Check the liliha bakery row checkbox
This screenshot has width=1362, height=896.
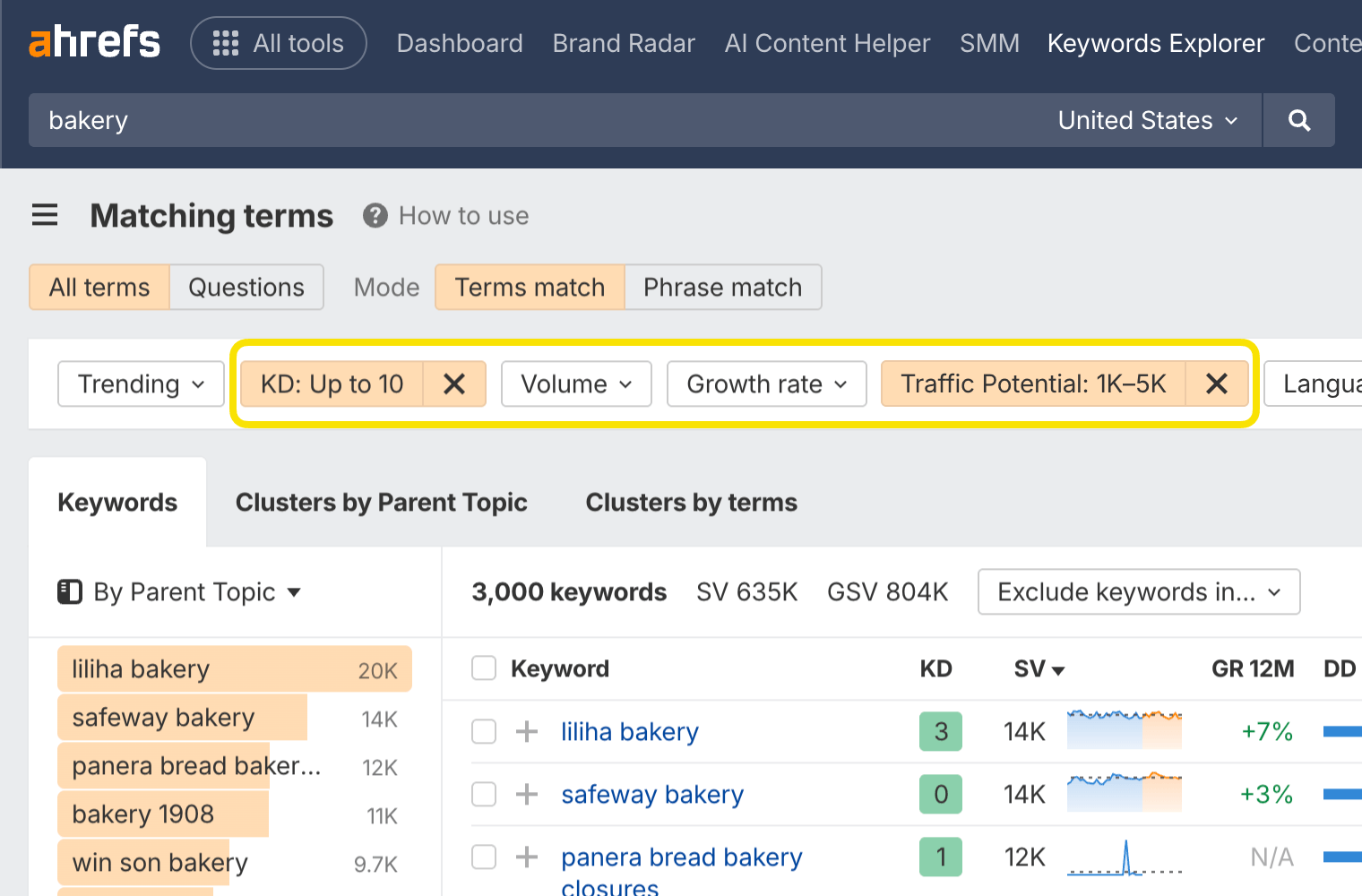click(x=484, y=731)
